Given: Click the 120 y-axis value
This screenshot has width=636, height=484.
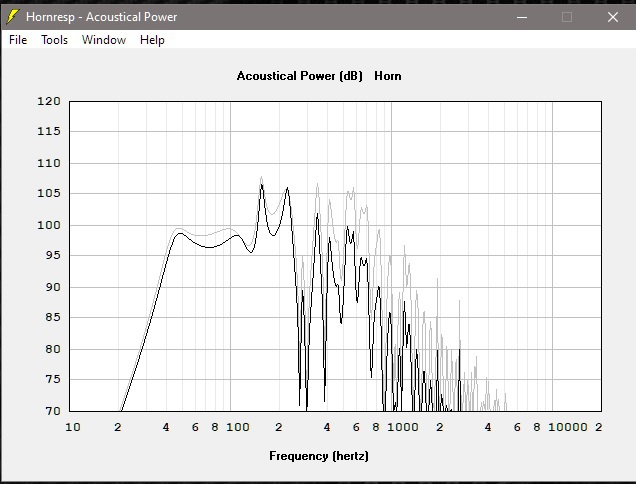Looking at the screenshot, I should click(x=49, y=101).
